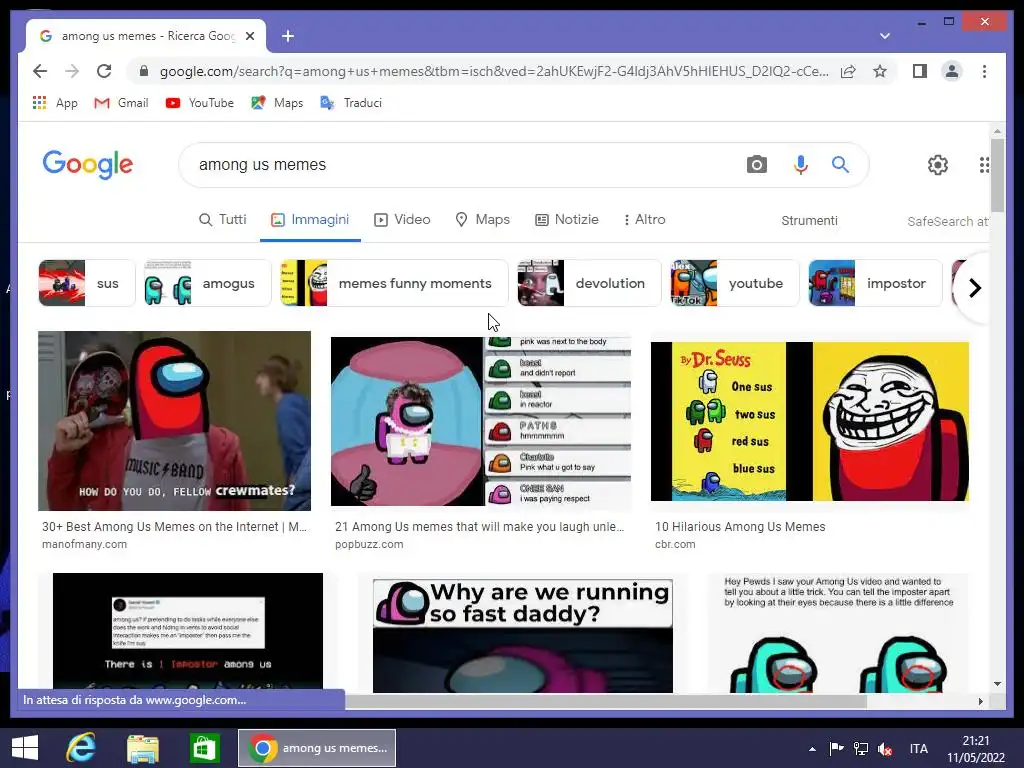Image resolution: width=1024 pixels, height=768 pixels.
Task: Close the among us memes tab
Action: point(249,36)
